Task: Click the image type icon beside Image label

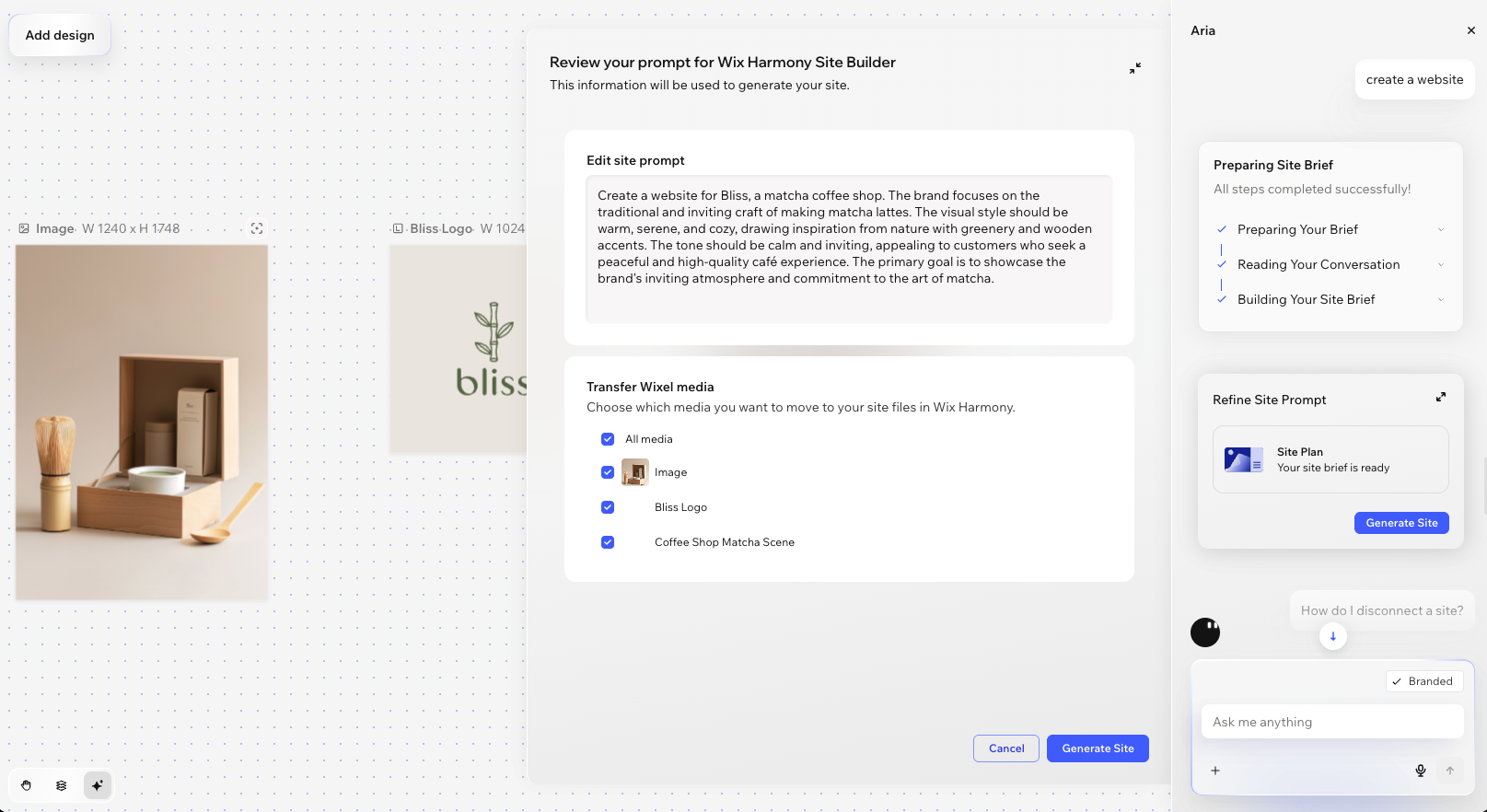Action: [x=24, y=228]
